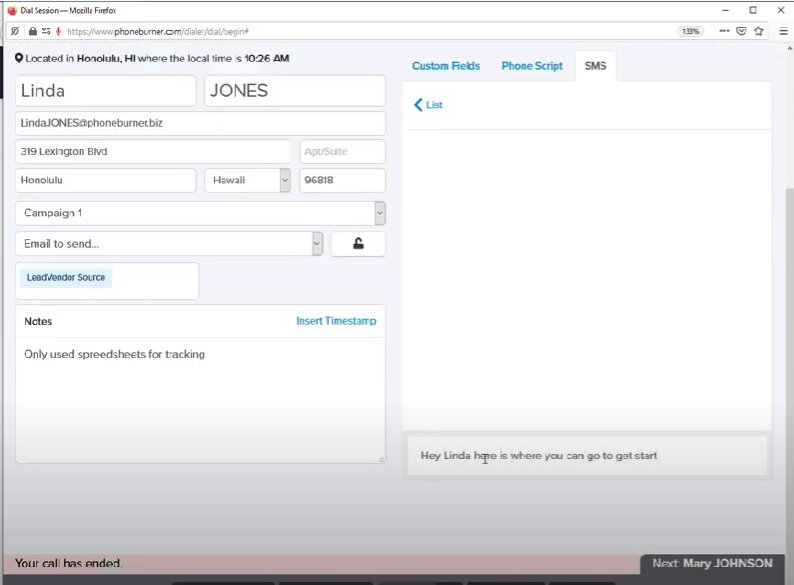Click the last name field containing JONES
The image size is (794, 585).
[x=295, y=91]
